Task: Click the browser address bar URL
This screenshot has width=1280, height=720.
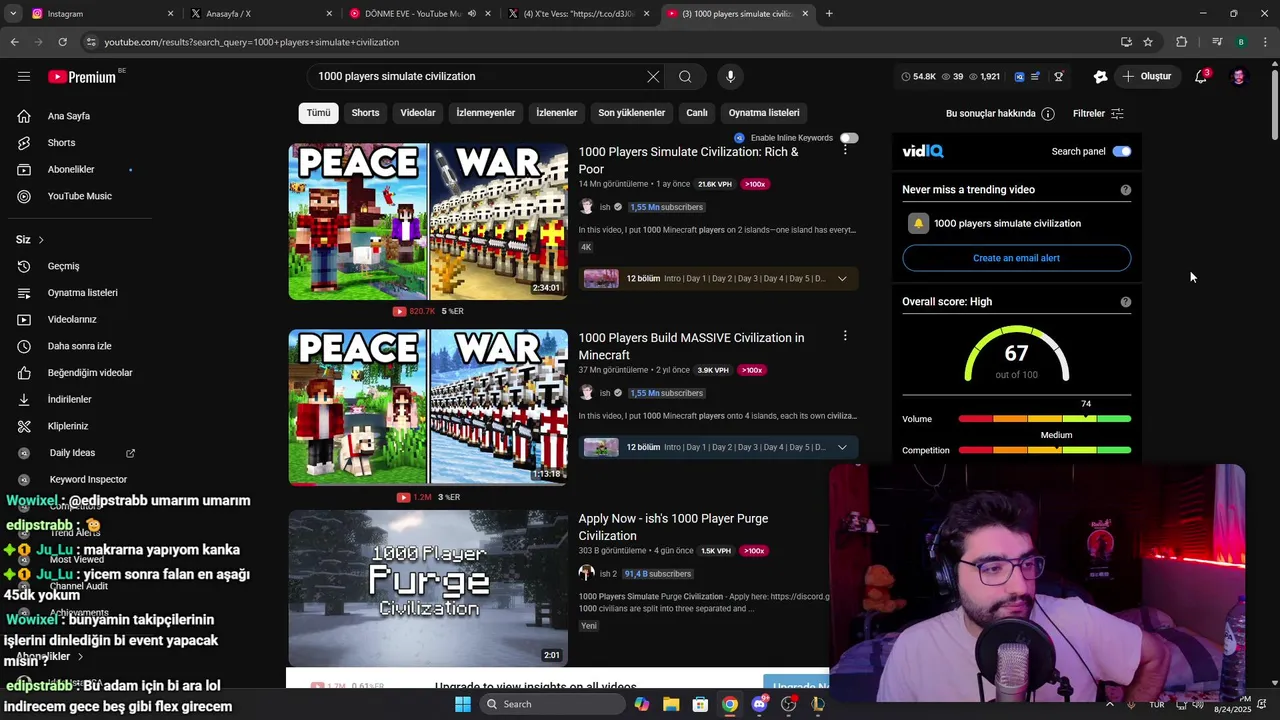Action: (x=251, y=42)
